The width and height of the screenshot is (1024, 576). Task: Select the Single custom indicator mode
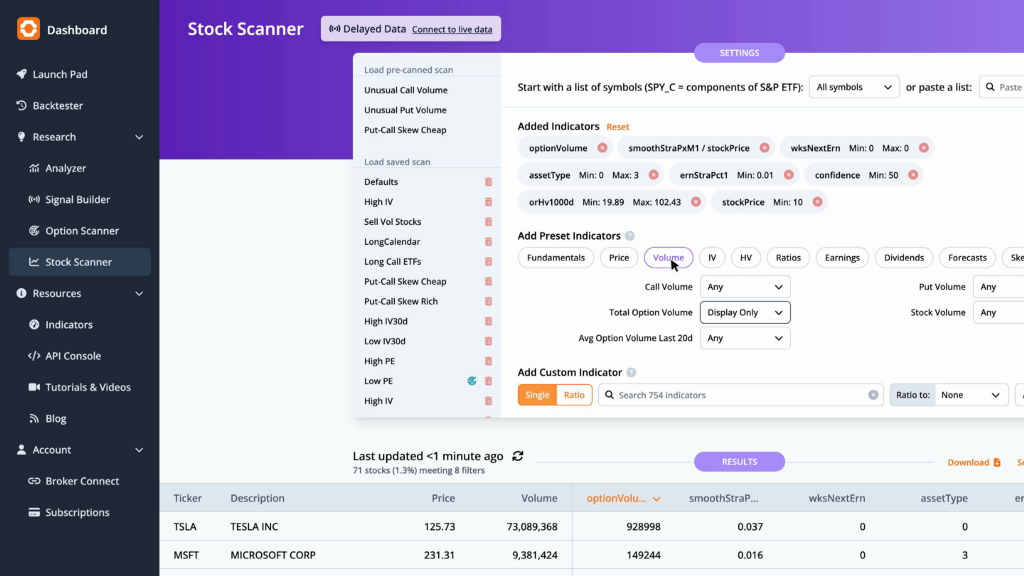click(x=537, y=395)
